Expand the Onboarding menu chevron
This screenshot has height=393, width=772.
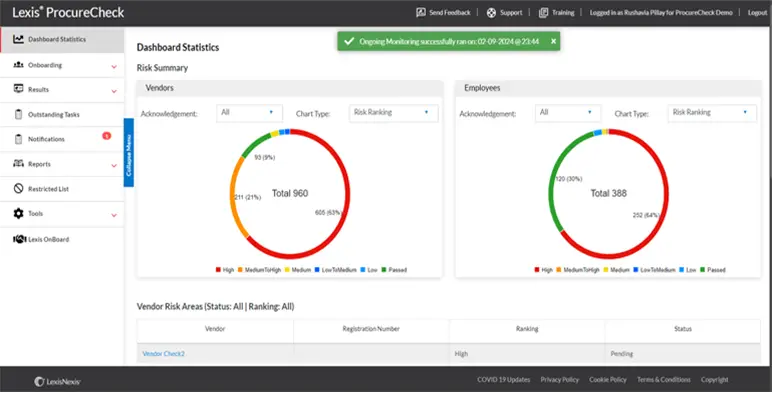pos(114,66)
